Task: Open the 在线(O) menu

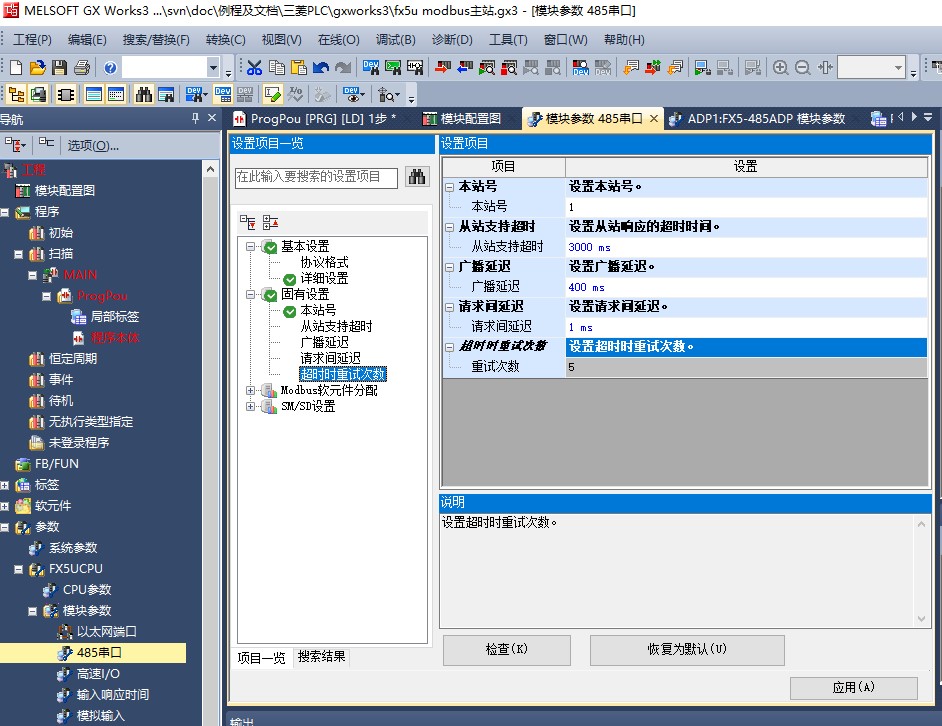Action: point(338,40)
